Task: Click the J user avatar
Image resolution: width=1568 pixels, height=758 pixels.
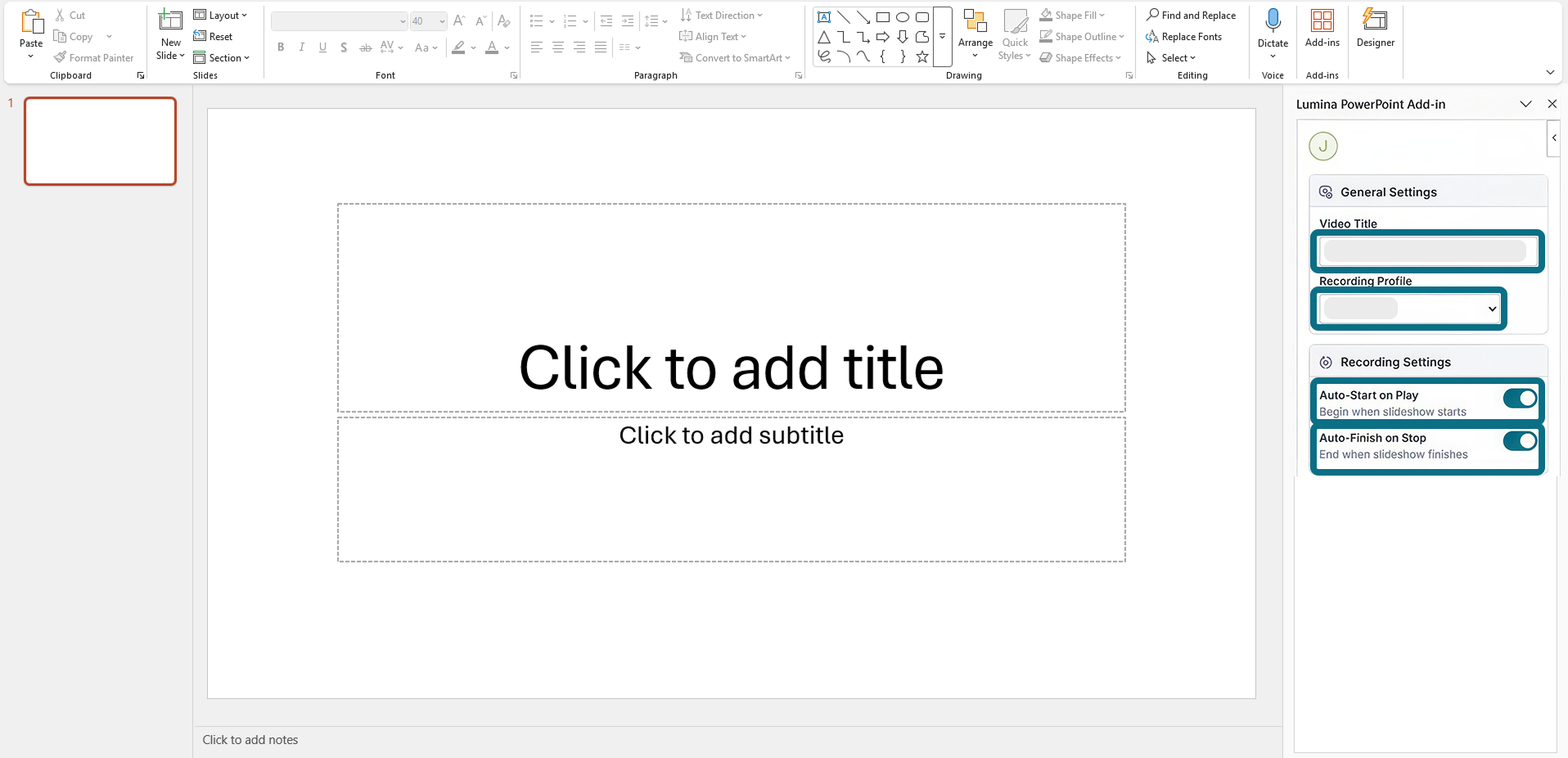Action: tap(1323, 147)
